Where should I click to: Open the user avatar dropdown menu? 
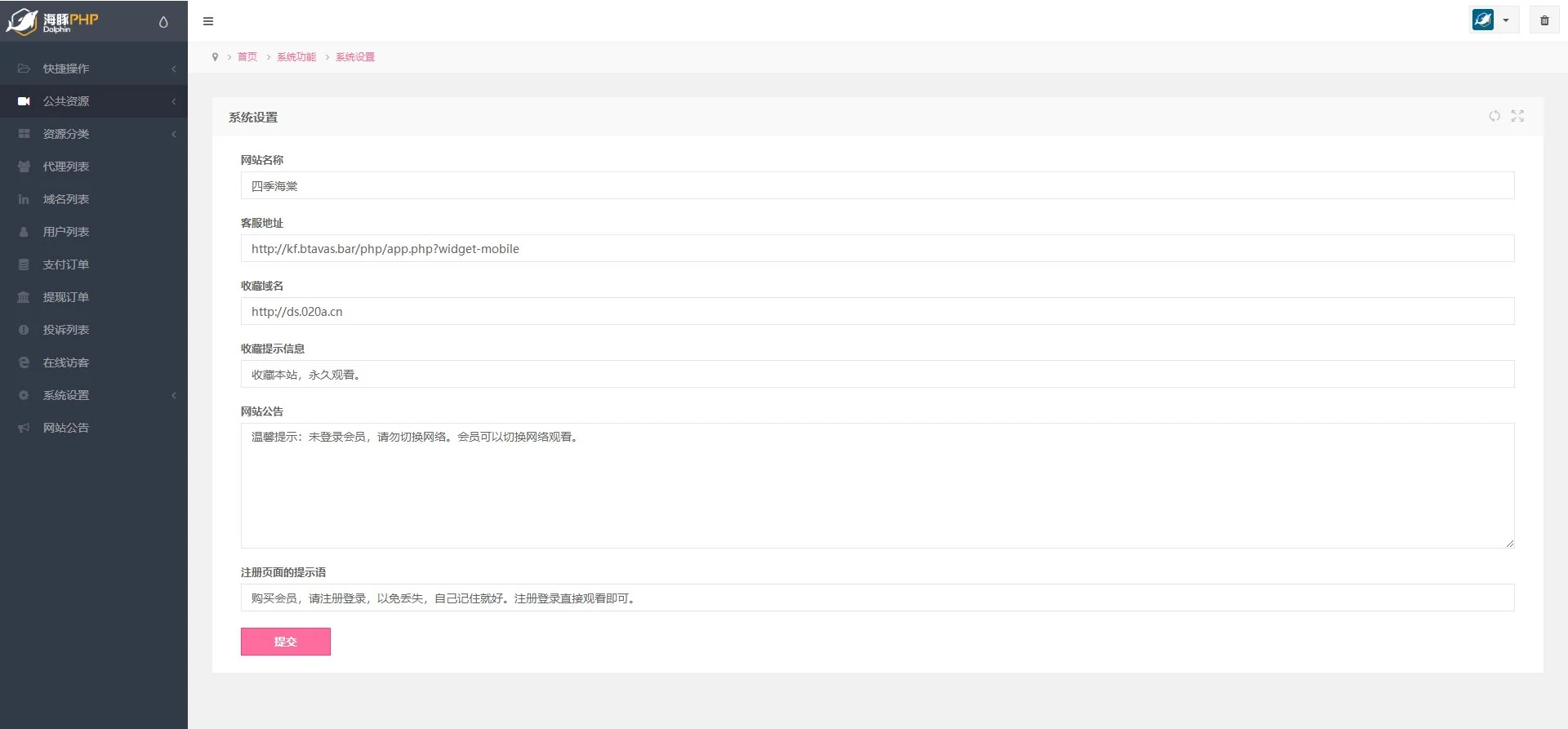(x=1493, y=20)
